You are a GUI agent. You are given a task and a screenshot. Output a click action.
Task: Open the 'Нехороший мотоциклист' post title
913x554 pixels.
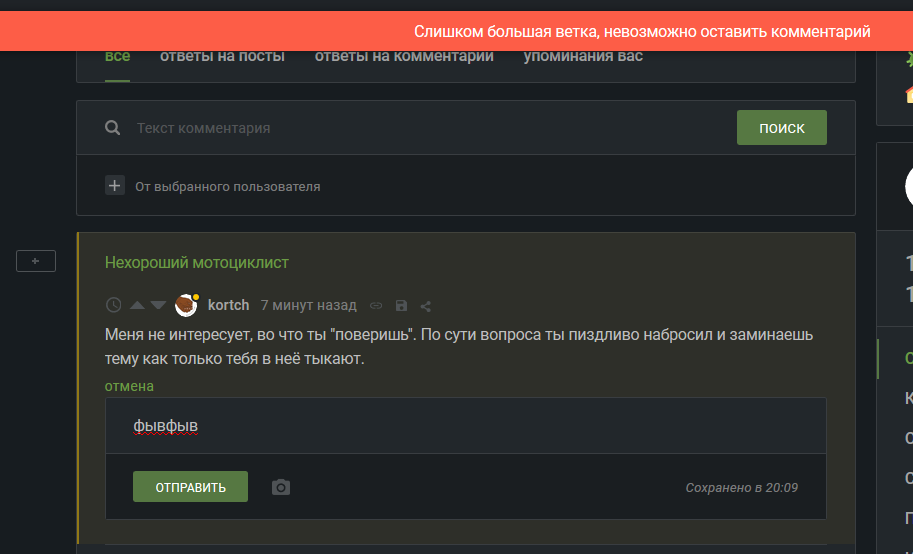197,262
